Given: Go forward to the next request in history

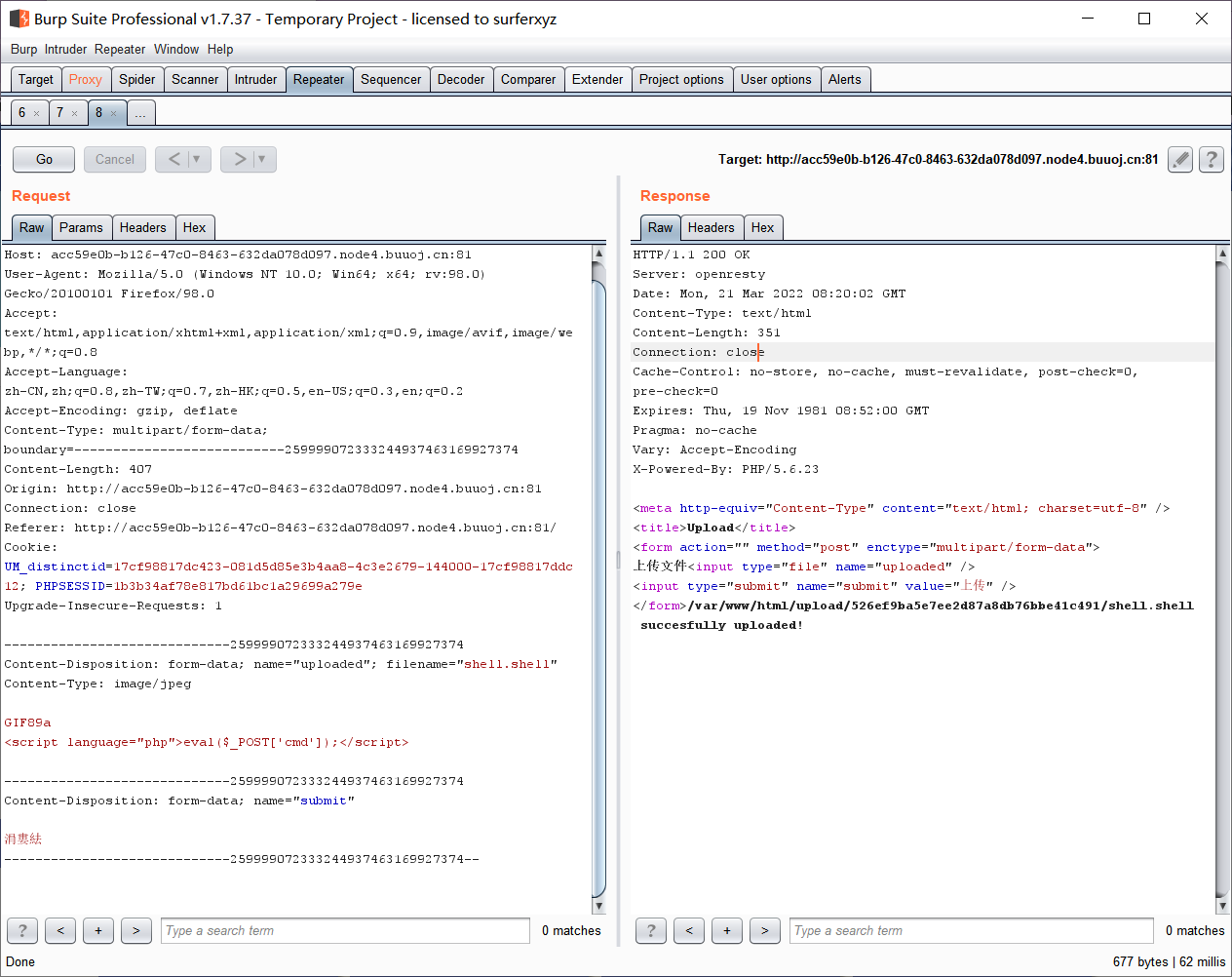Looking at the screenshot, I should (x=239, y=159).
